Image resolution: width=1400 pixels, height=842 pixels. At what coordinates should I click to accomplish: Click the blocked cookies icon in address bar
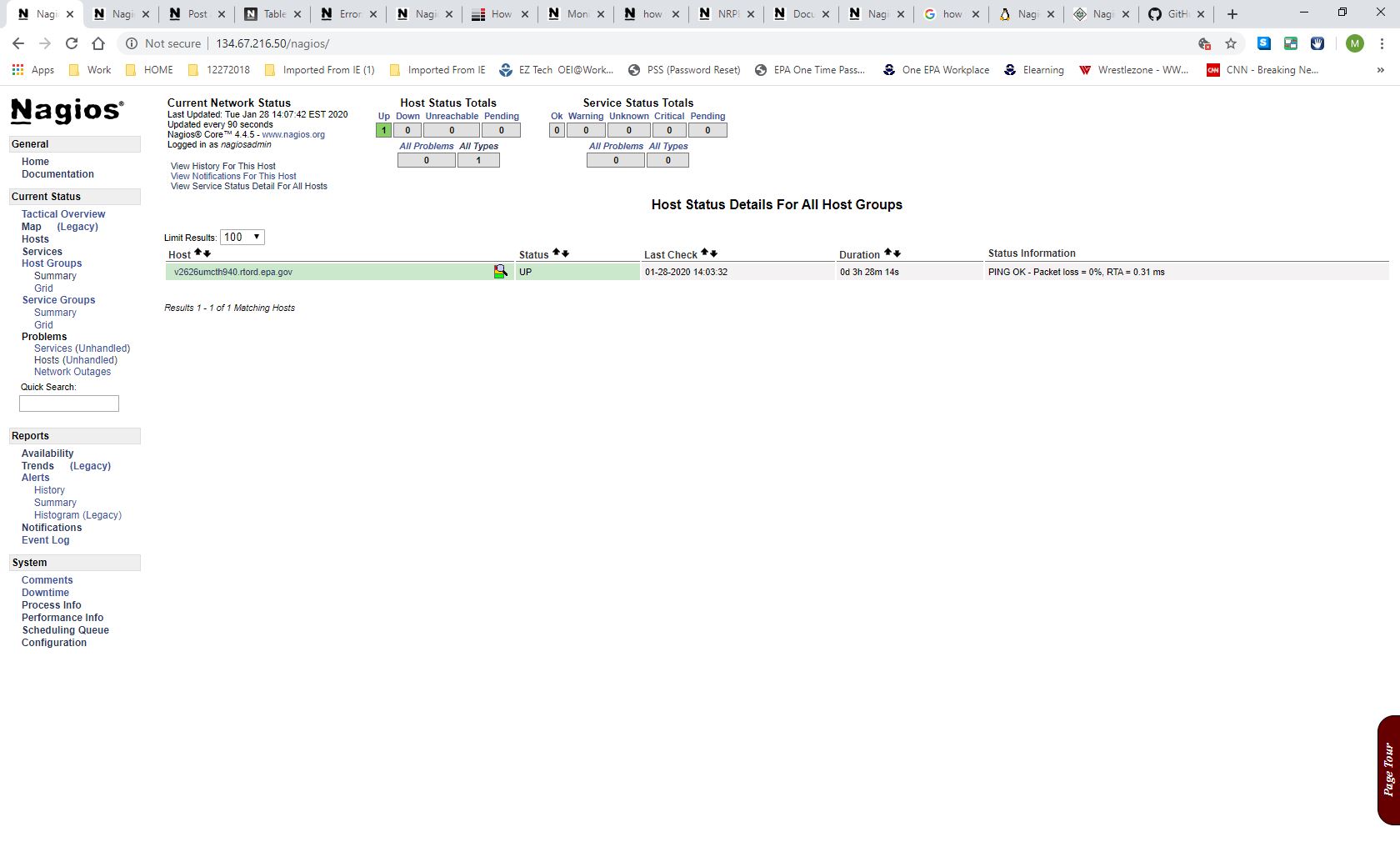pyautogui.click(x=1204, y=43)
